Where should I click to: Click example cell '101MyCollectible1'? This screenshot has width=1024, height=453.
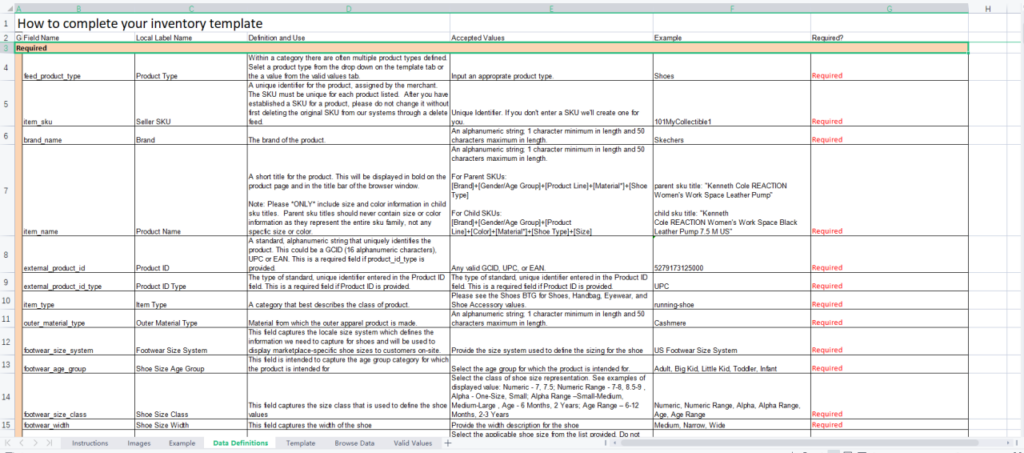731,104
